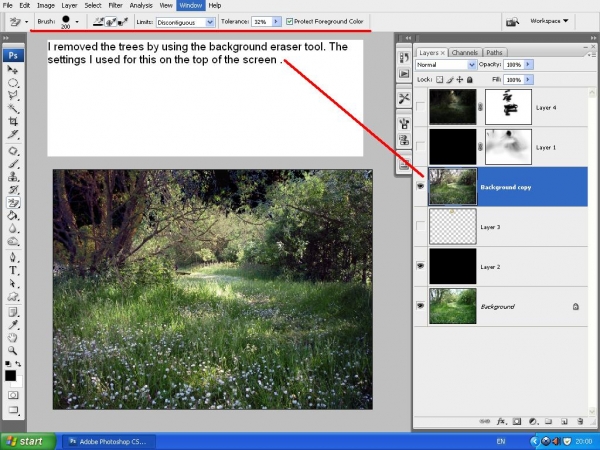Select the Type tool
The height and width of the screenshot is (450, 600).
pos(13,270)
